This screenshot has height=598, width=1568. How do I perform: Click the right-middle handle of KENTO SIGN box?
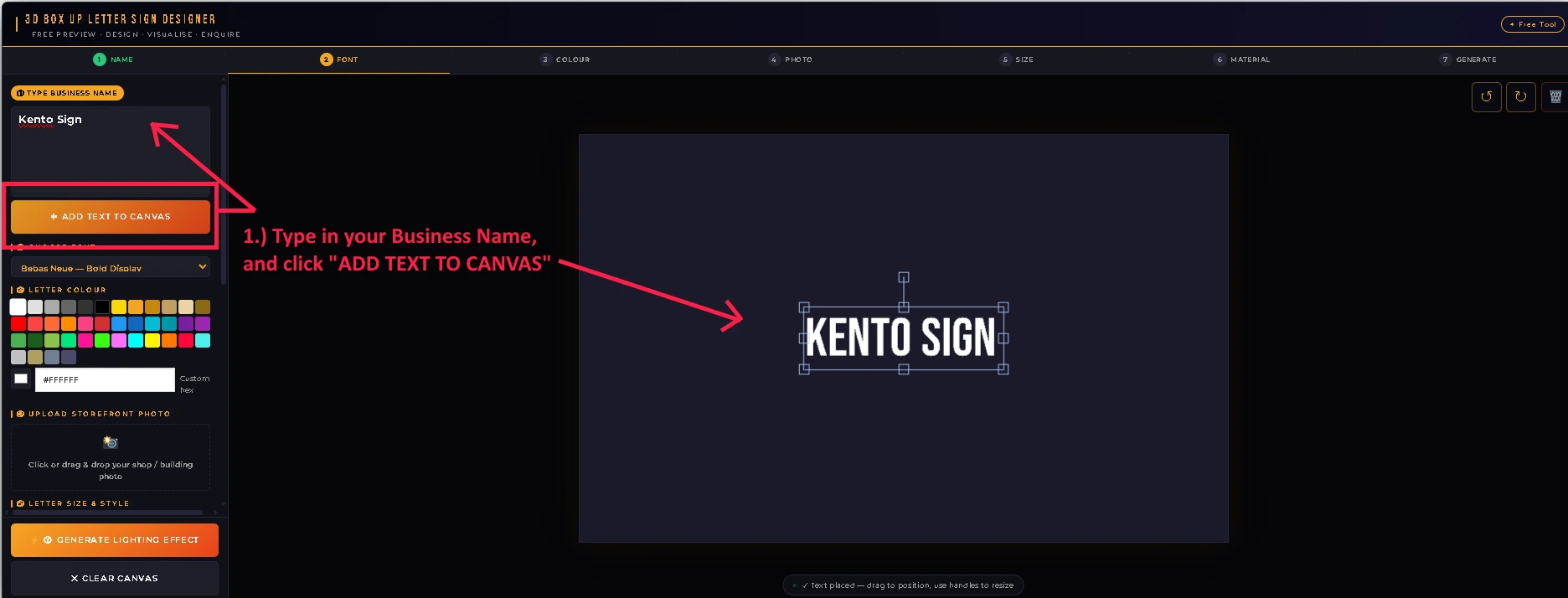click(1003, 338)
